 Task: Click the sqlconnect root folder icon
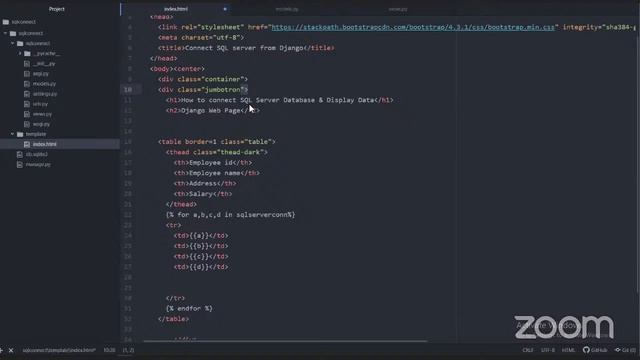coord(6,22)
